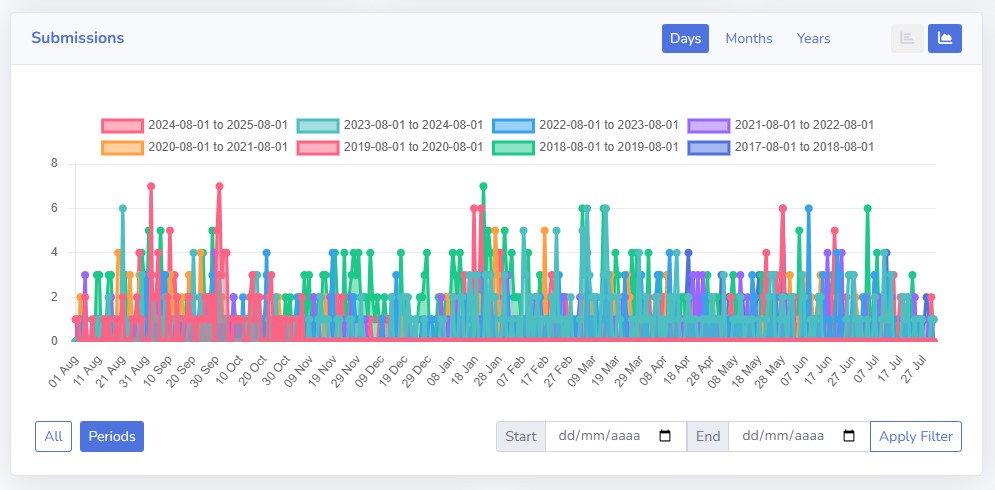Click the All button
The width and height of the screenshot is (995, 490).
(53, 437)
